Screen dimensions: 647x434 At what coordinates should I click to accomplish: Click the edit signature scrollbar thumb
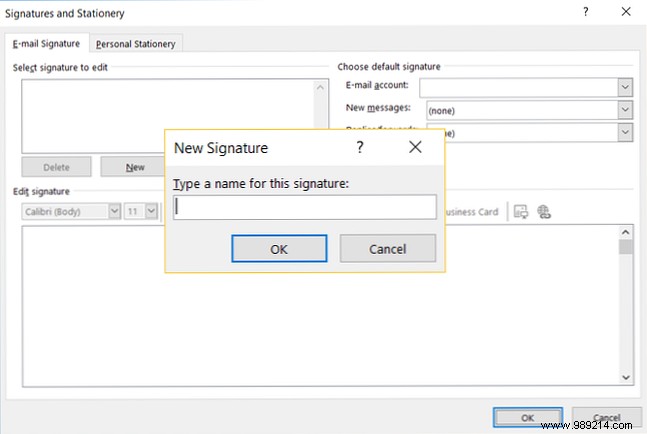click(626, 247)
